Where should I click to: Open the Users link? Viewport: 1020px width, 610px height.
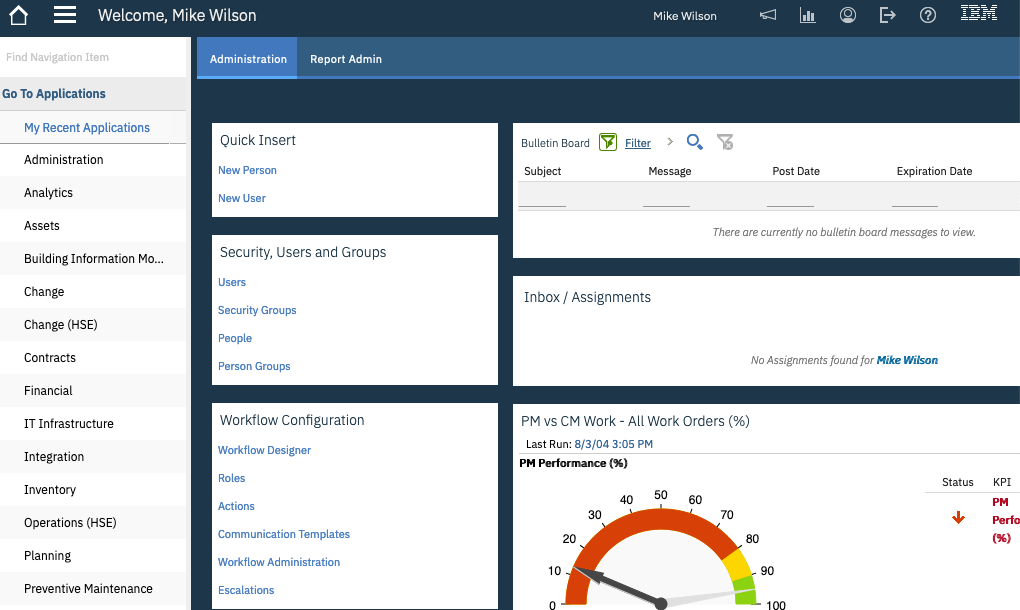[232, 282]
